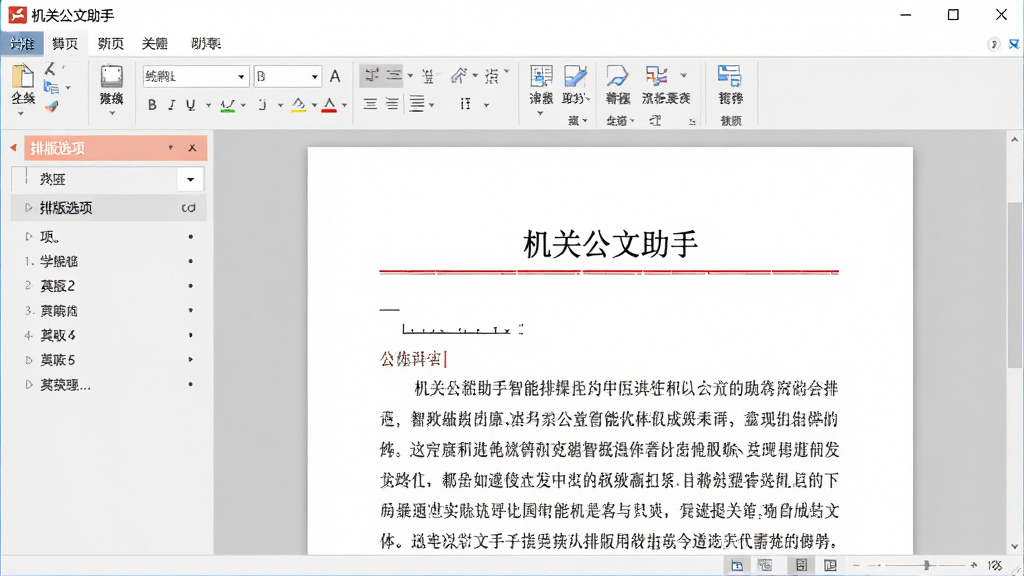Open the font size combo box
This screenshot has height=576, width=1024.
288,76
